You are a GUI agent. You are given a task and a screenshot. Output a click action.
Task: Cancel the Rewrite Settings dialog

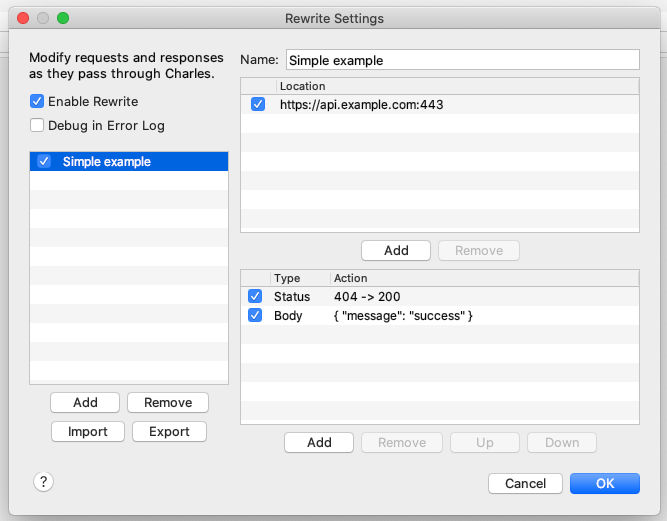click(525, 484)
